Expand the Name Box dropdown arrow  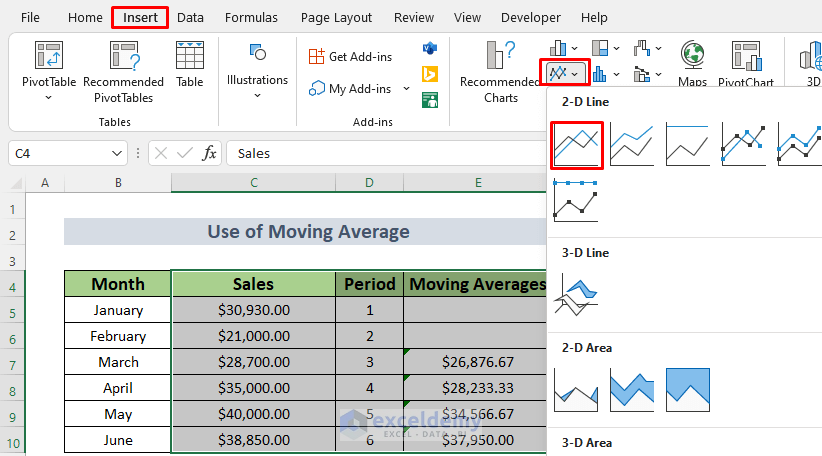pyautogui.click(x=117, y=153)
